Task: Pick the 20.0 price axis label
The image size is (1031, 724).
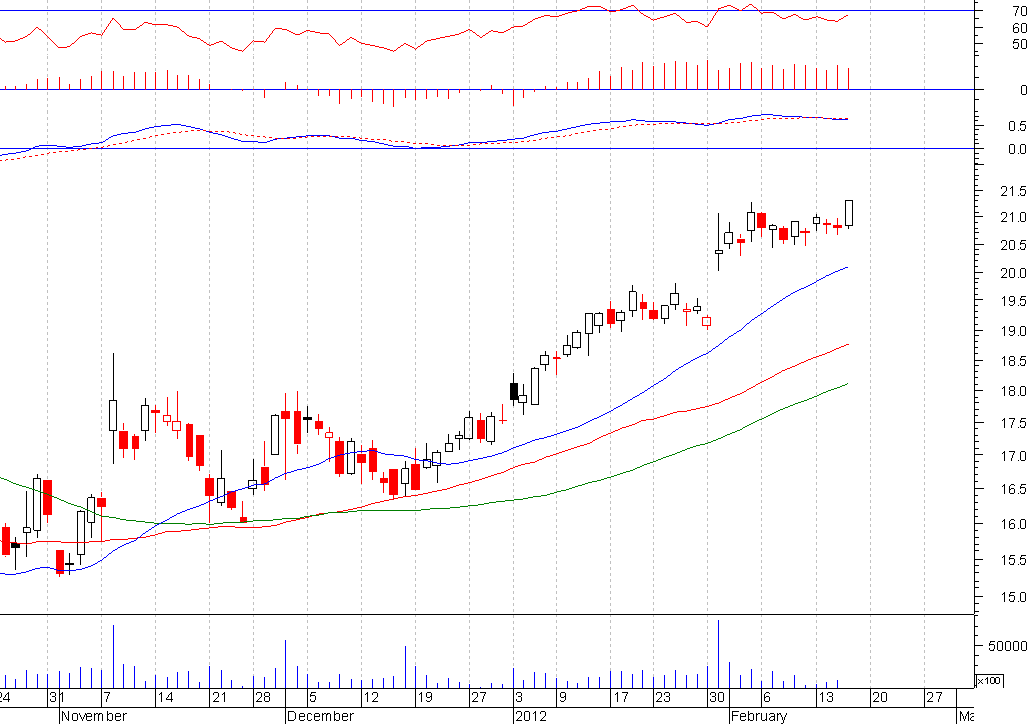Action: tap(1013, 273)
